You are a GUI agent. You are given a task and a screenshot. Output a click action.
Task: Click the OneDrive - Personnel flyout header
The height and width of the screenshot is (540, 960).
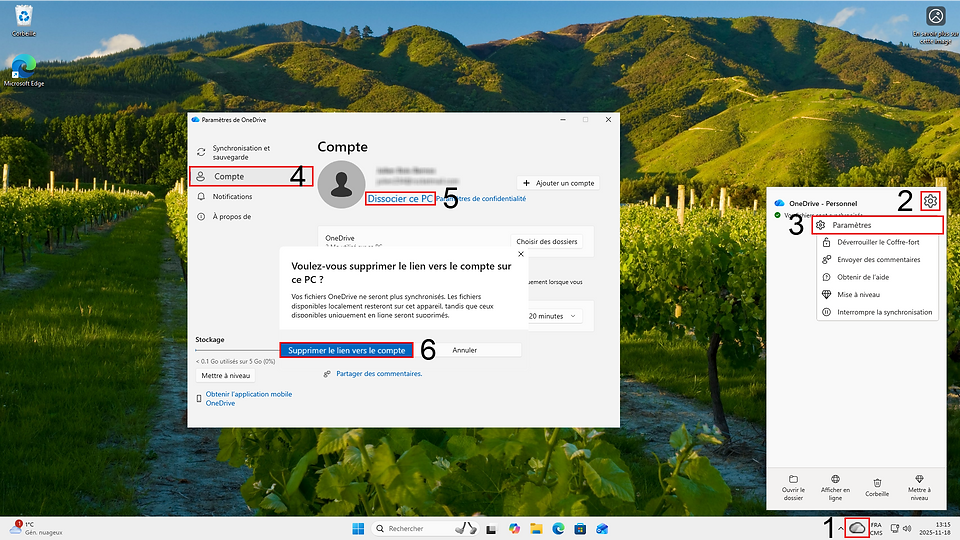pyautogui.click(x=823, y=203)
